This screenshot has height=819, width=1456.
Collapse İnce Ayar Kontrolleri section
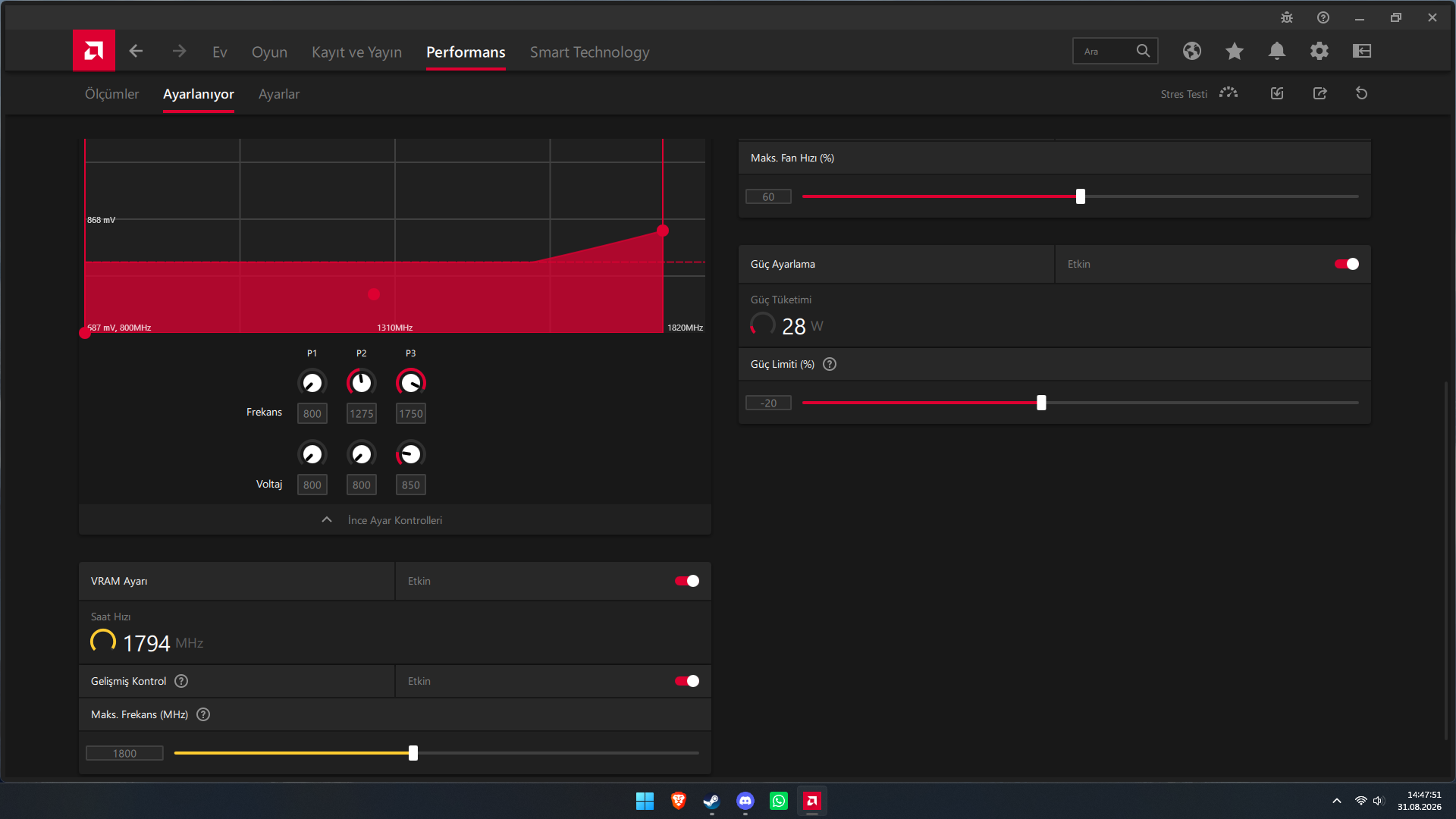click(395, 520)
